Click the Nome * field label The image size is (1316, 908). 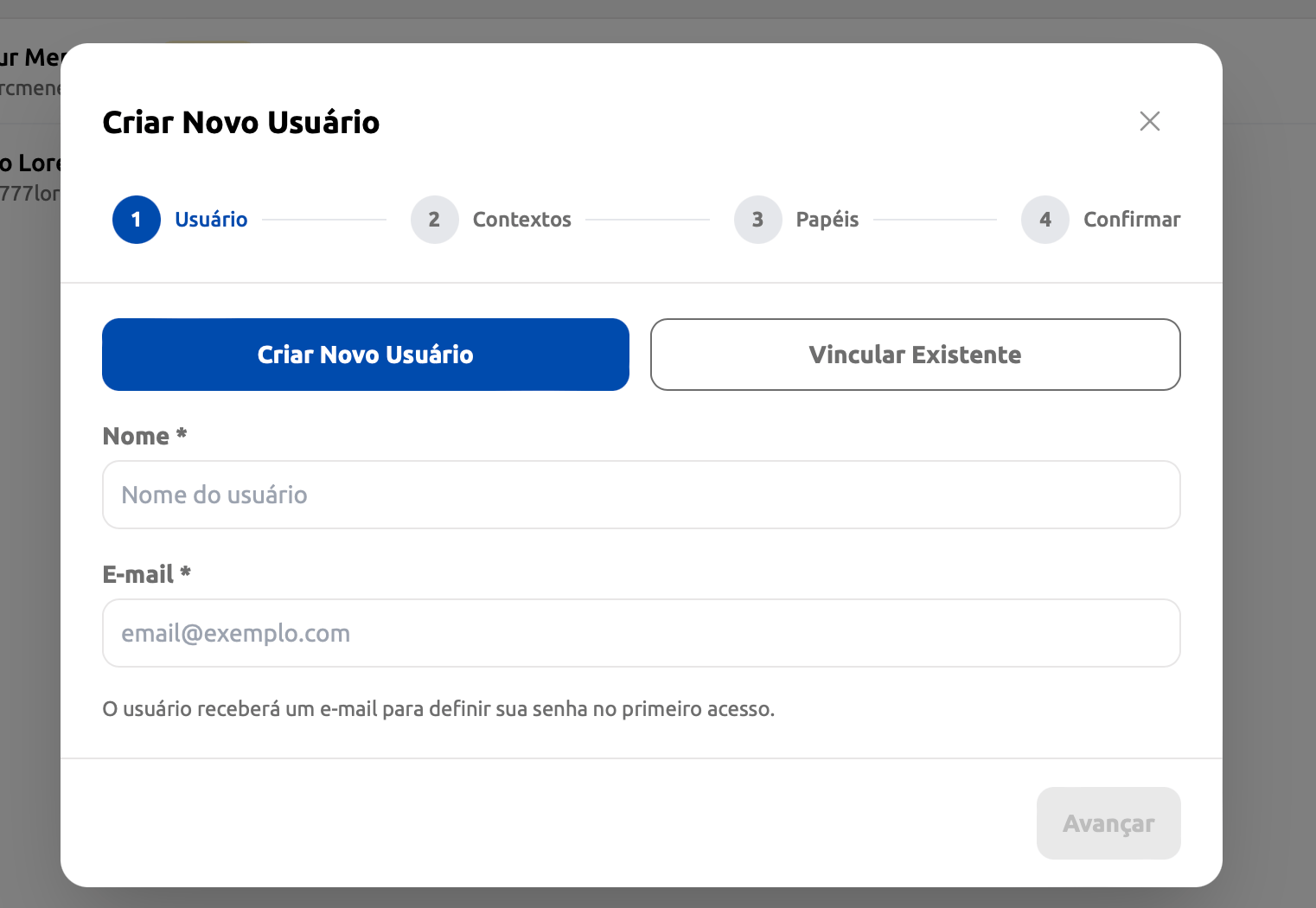pos(144,436)
